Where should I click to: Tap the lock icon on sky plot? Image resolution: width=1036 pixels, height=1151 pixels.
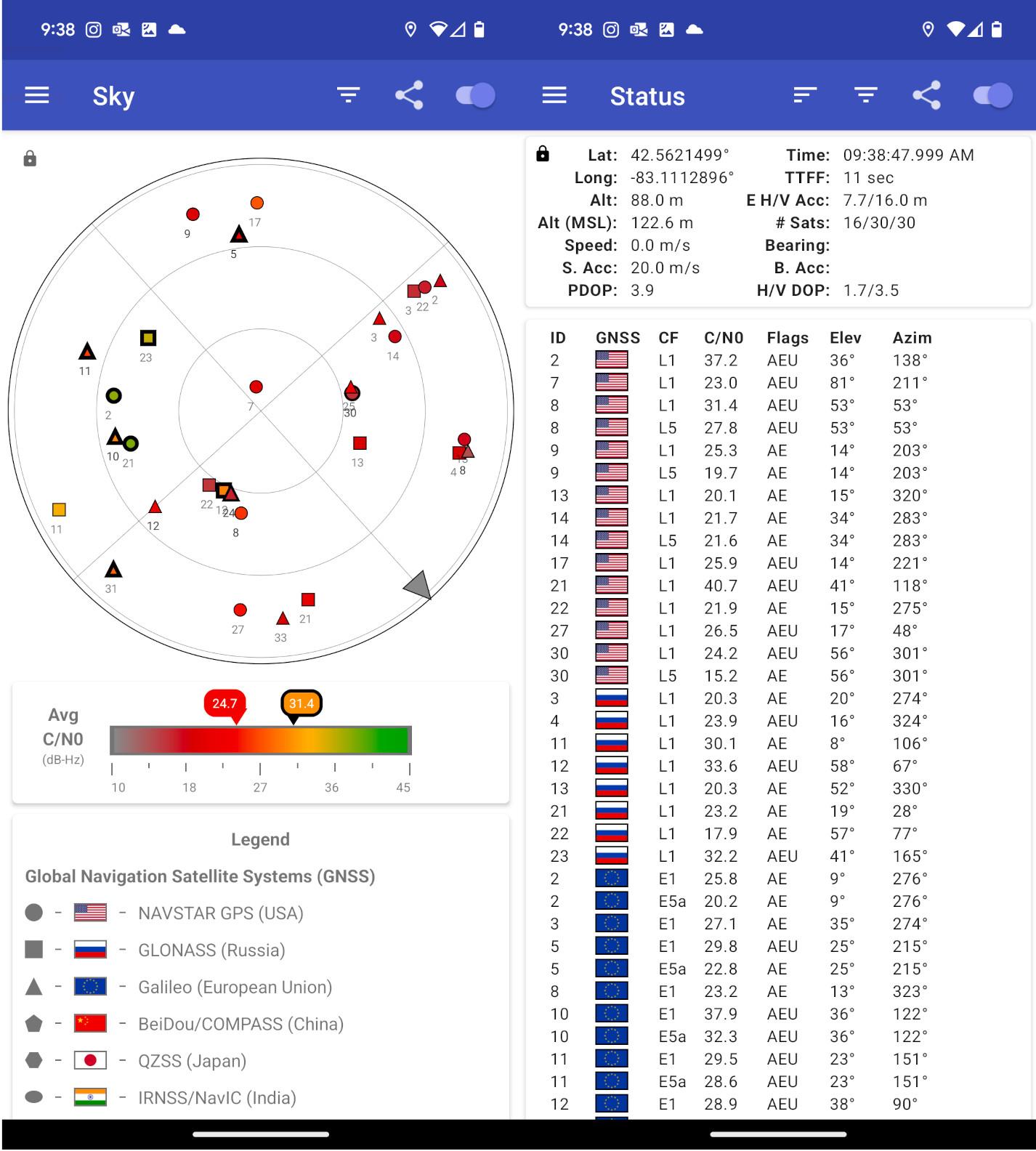[x=30, y=158]
